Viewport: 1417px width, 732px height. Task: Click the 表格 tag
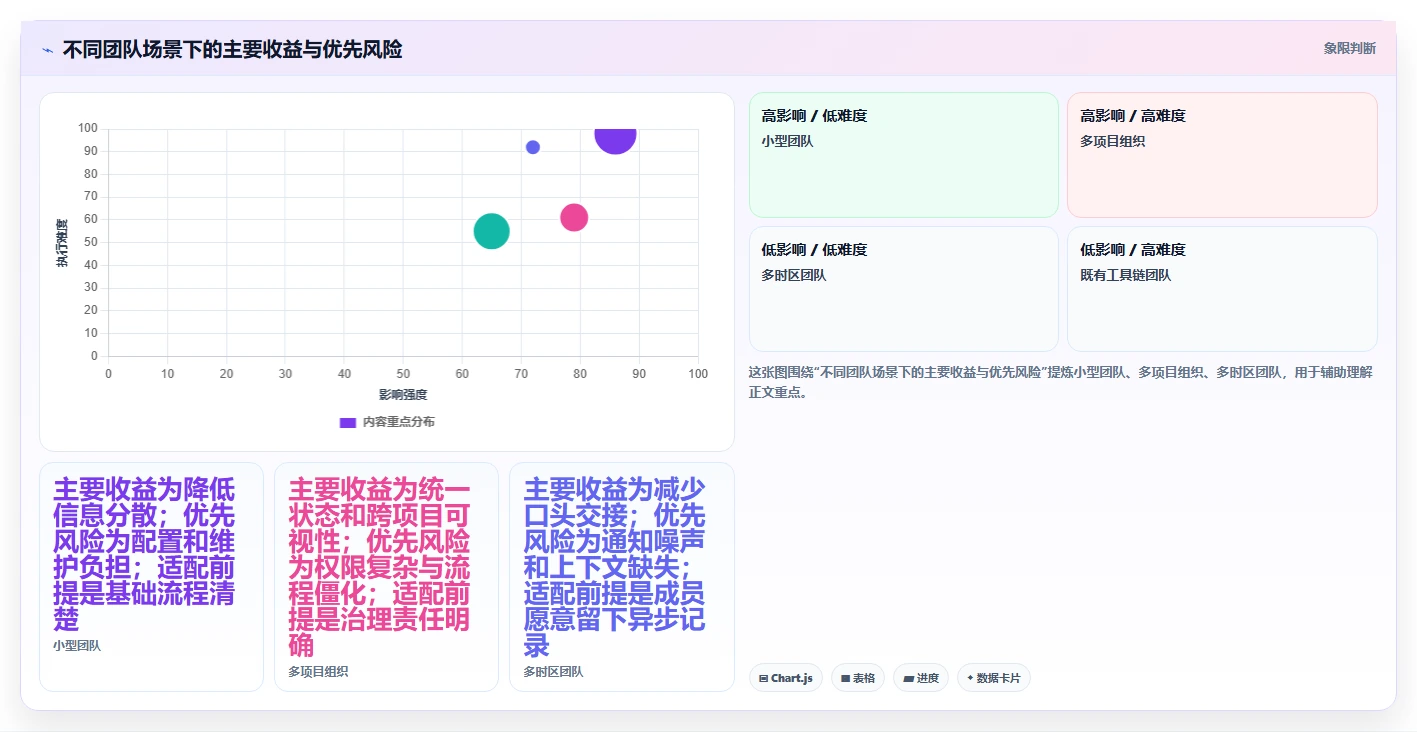click(x=858, y=678)
